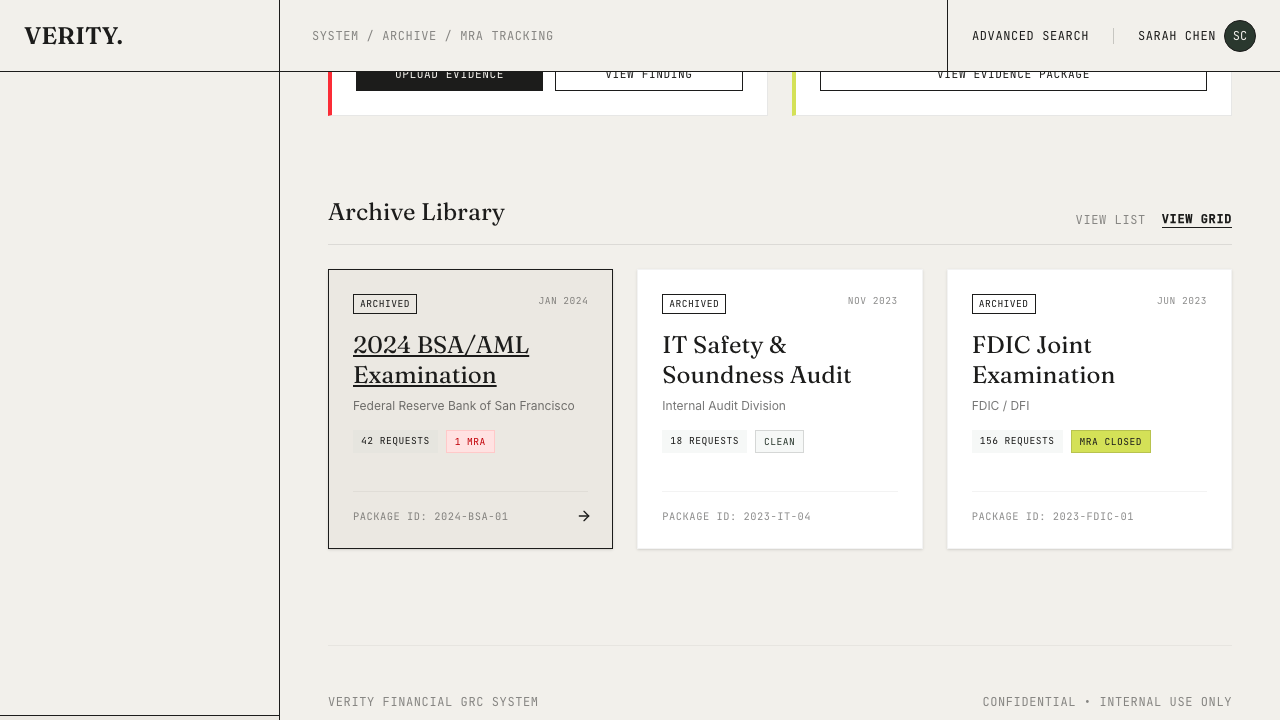This screenshot has height=720, width=1280.
Task: Click Internal Audit Division text
Action: [724, 406]
